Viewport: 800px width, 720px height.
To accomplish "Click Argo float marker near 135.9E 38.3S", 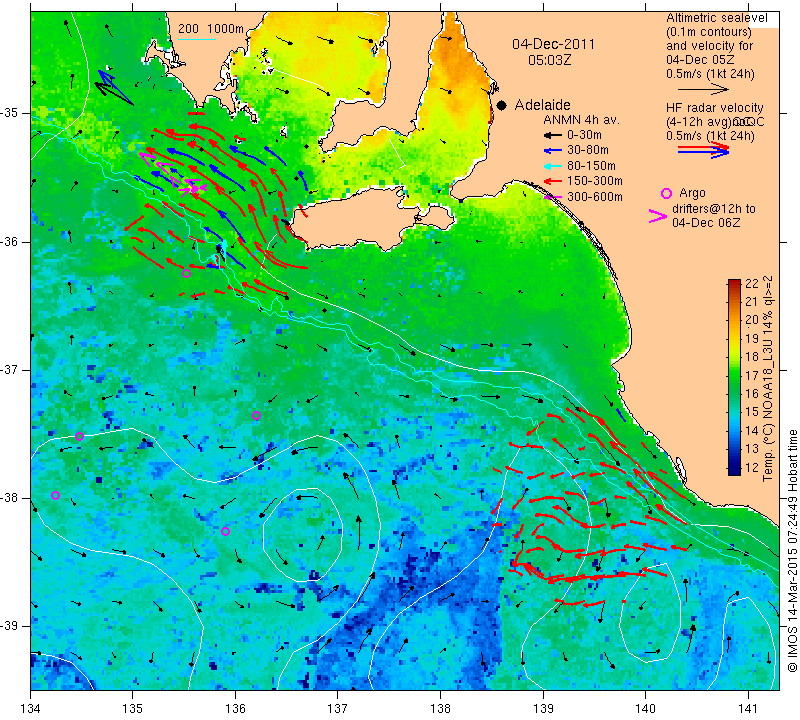I will click(225, 531).
